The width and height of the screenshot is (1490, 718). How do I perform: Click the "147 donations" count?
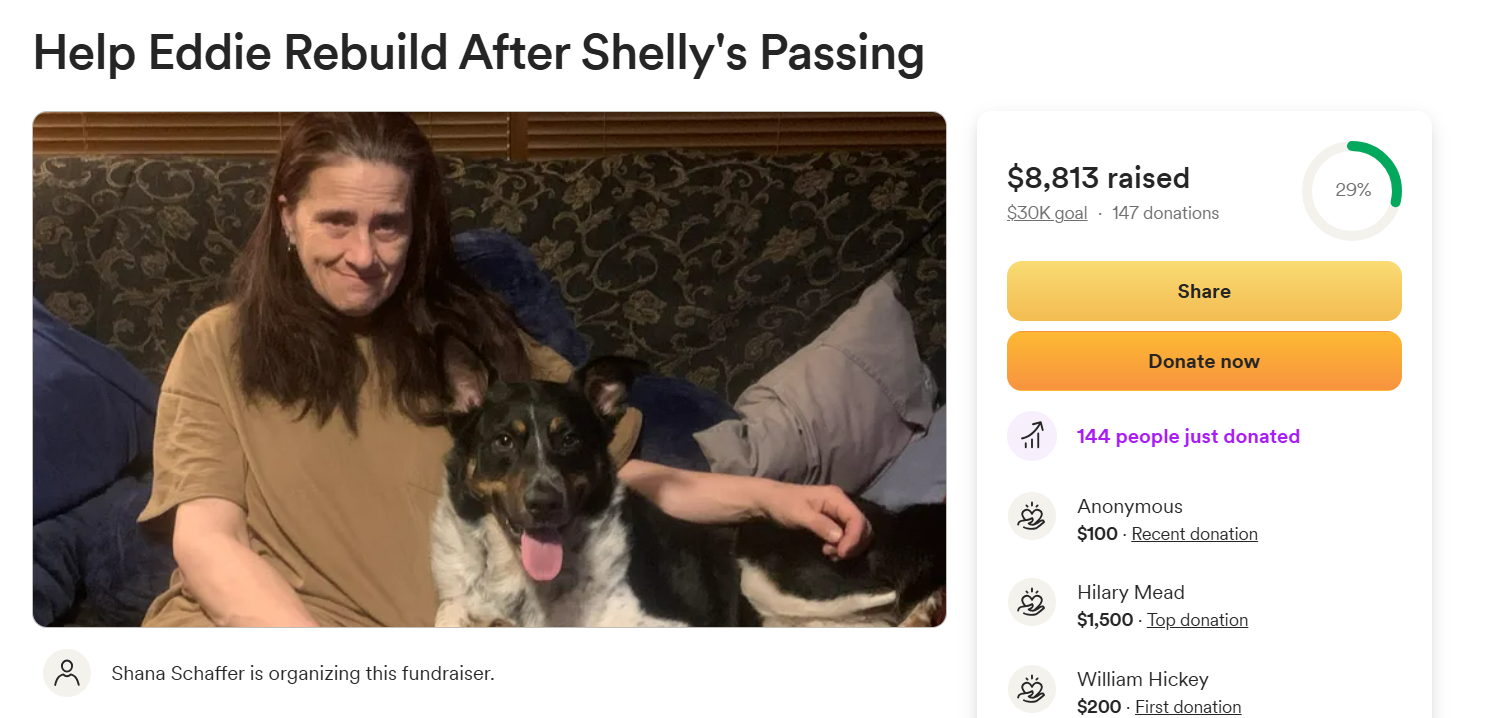(1165, 213)
